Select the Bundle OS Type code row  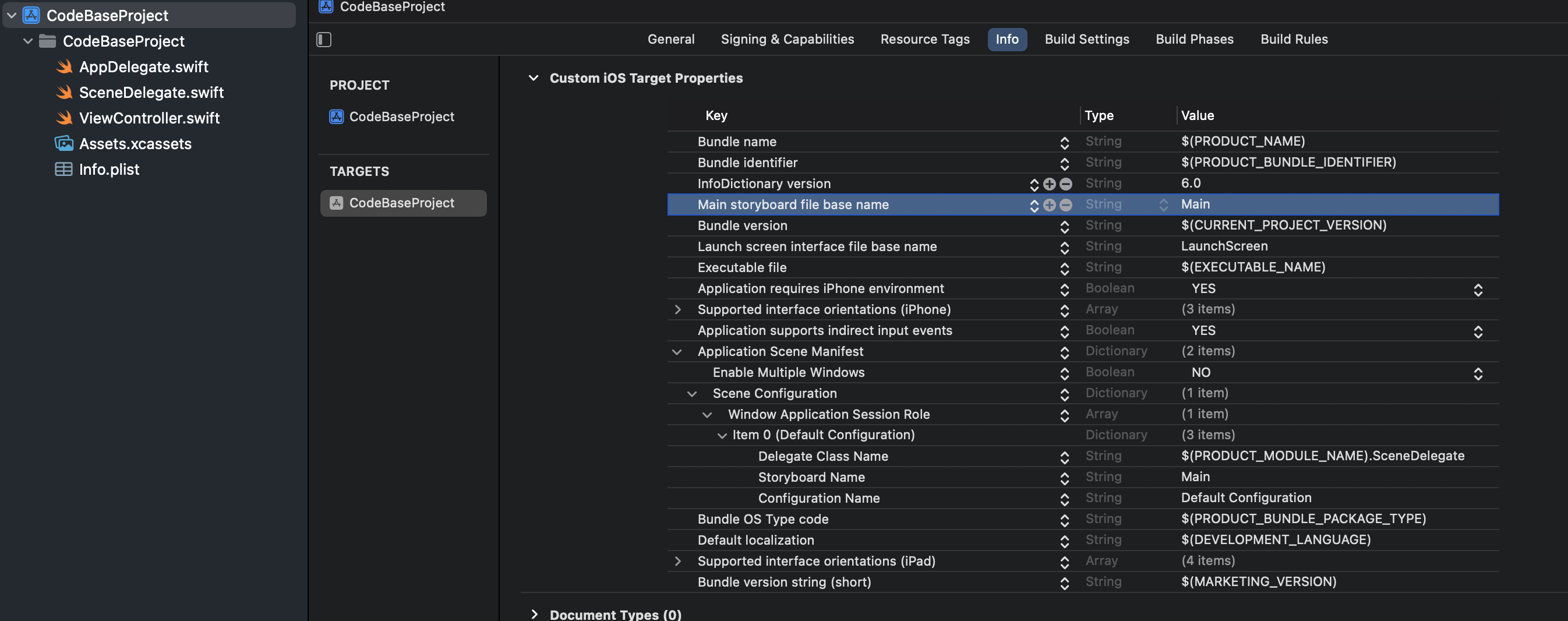point(1083,518)
